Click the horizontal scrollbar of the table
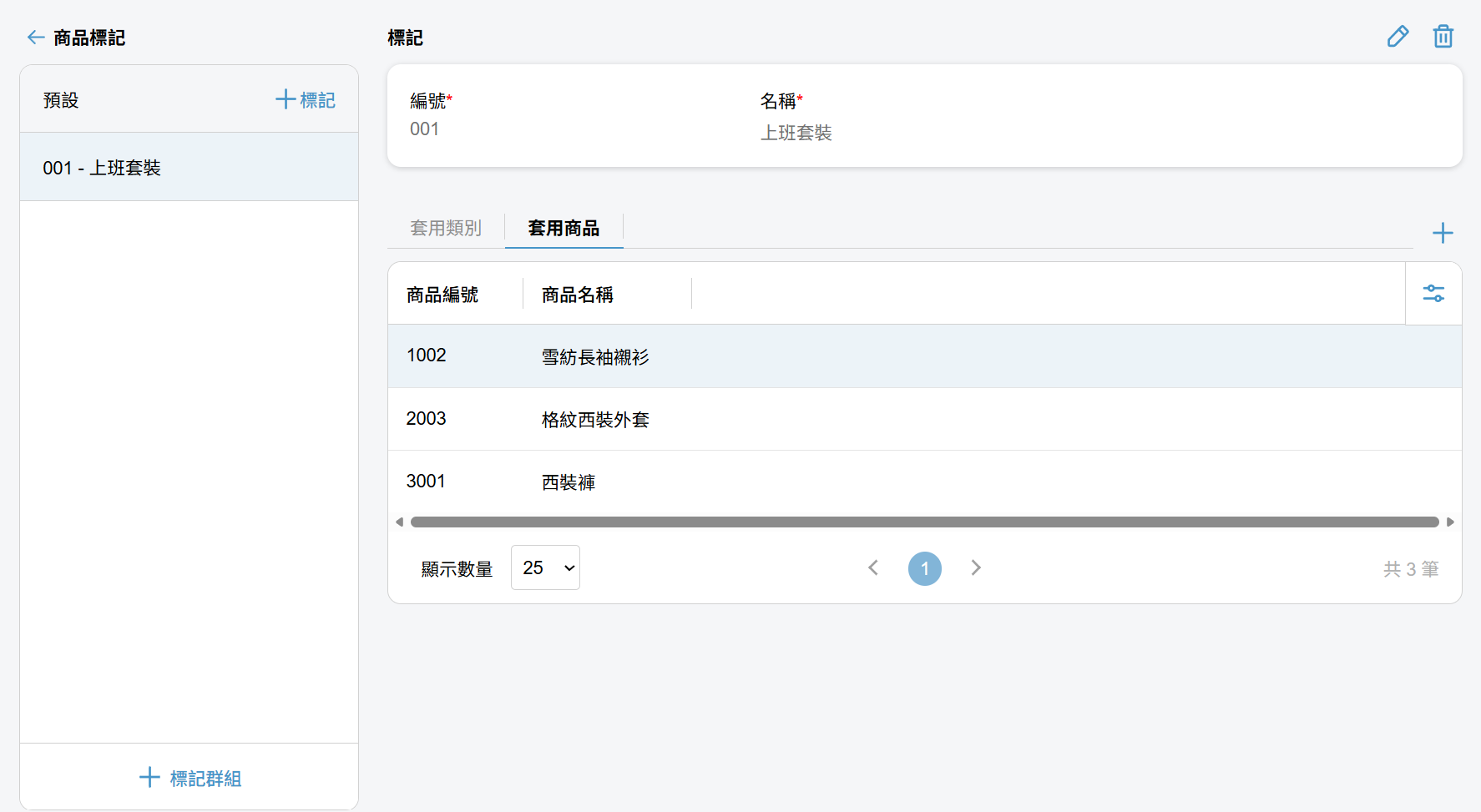This screenshot has height=812, width=1481. click(x=924, y=522)
